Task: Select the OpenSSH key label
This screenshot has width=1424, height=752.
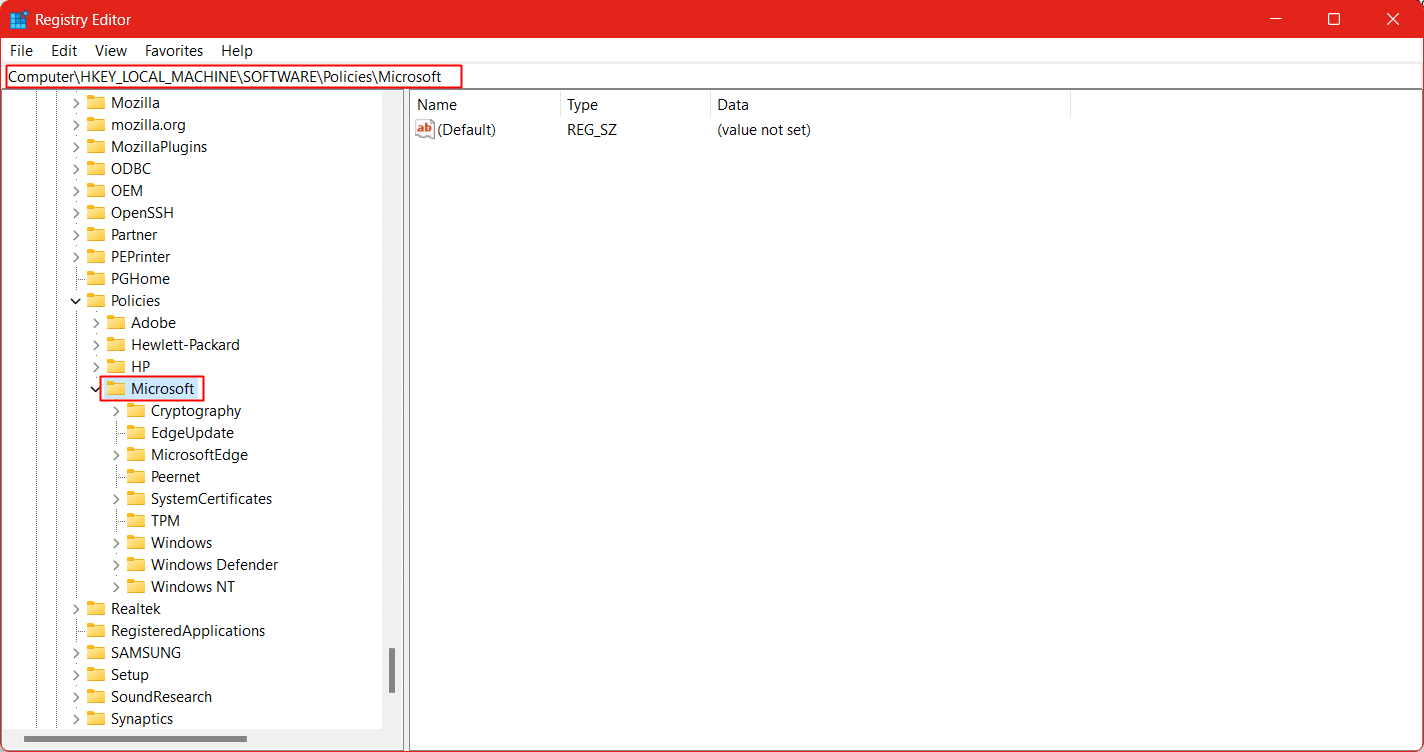Action: [x=142, y=213]
